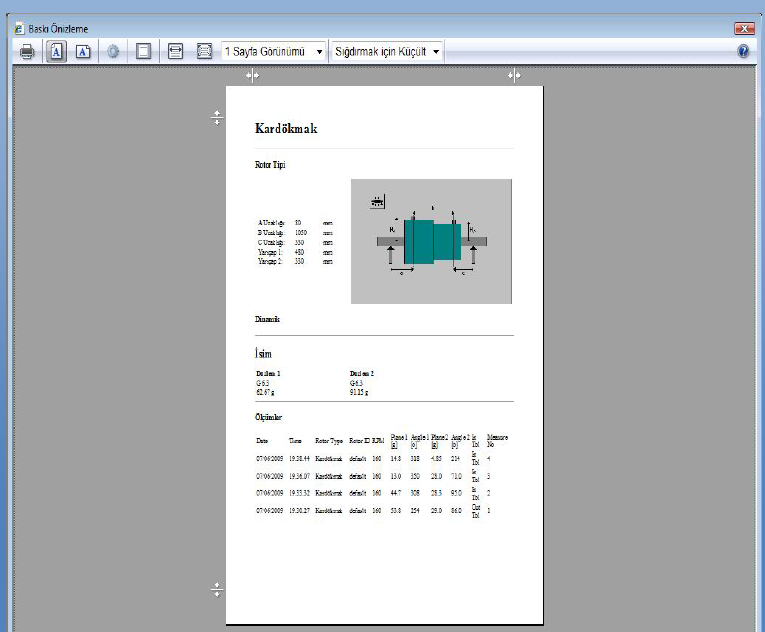This screenshot has width=765, height=632.
Task: Click the right margin handle above the page
Action: click(514, 76)
